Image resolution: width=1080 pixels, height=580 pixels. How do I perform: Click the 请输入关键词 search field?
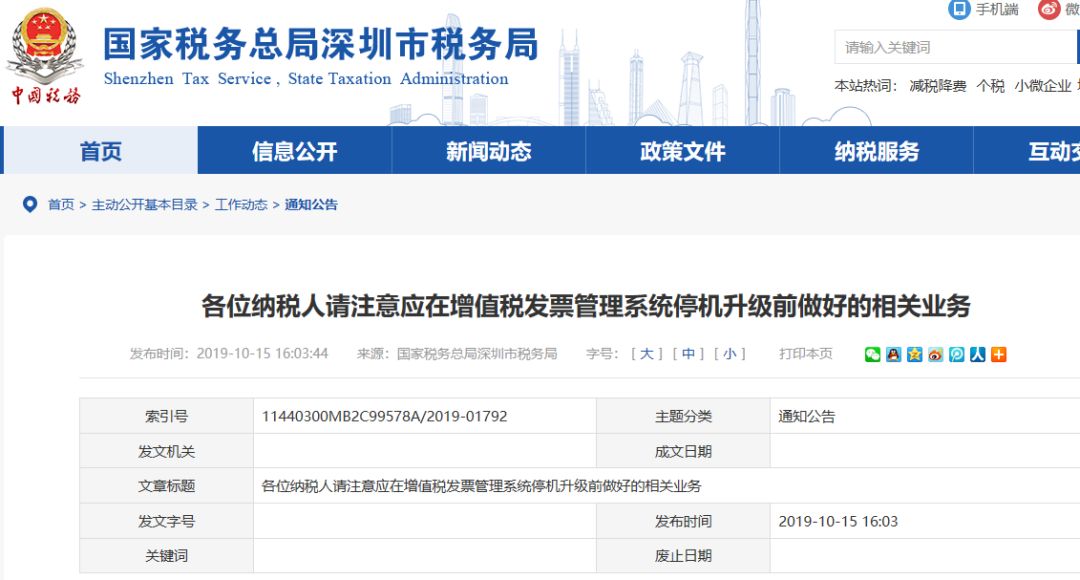click(957, 47)
